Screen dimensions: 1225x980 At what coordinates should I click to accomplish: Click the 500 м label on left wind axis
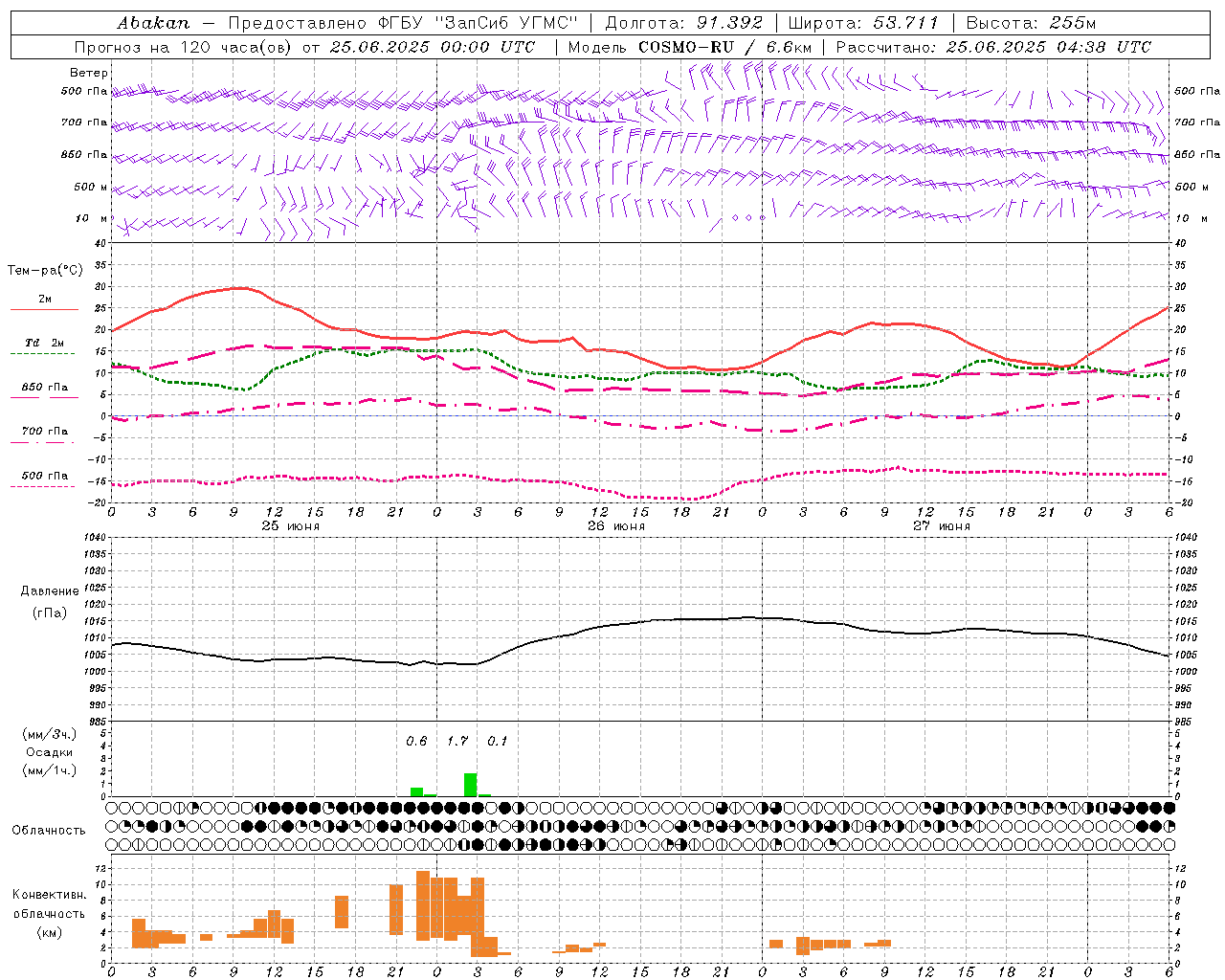(x=91, y=187)
